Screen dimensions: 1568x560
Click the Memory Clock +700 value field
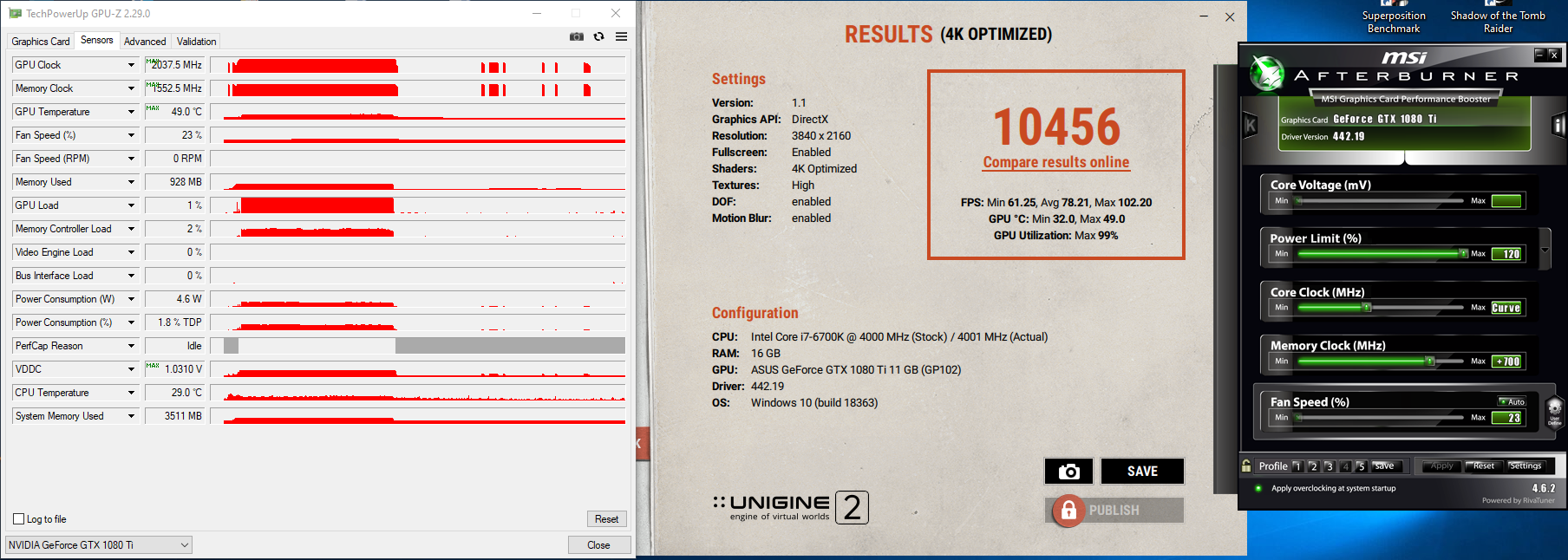tap(1506, 361)
